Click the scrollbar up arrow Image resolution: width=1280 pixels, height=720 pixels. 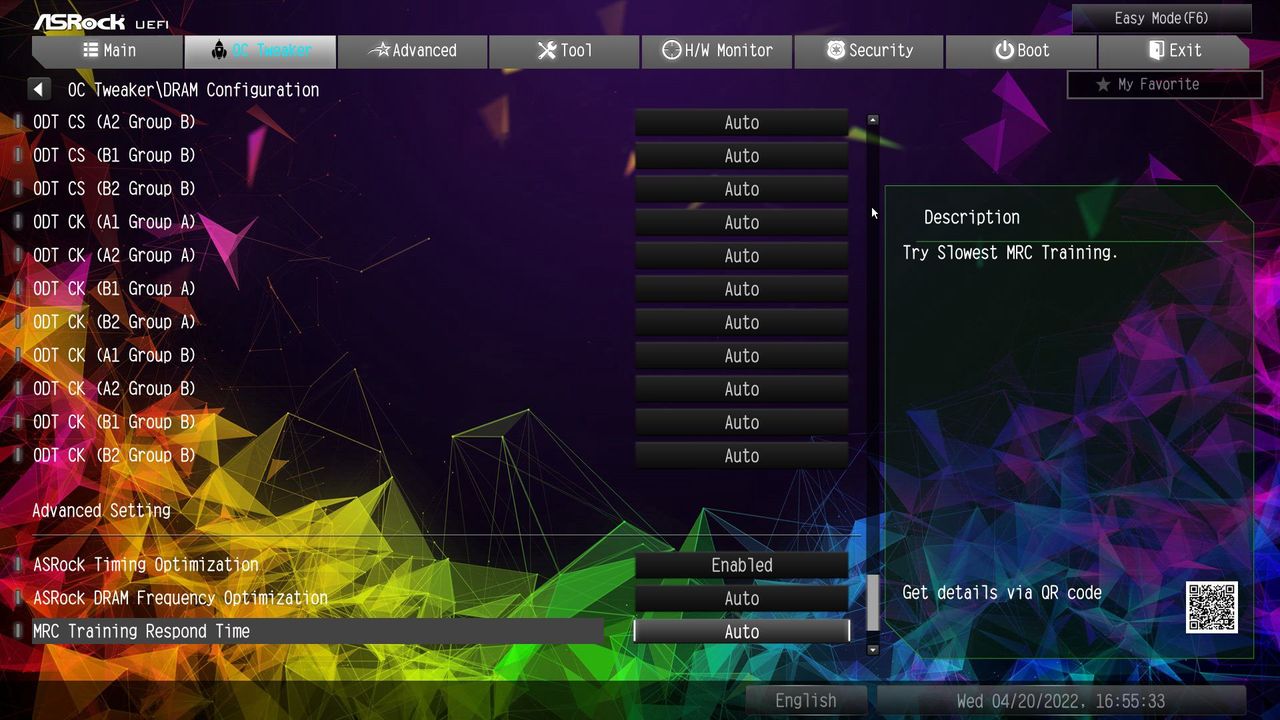[x=873, y=120]
